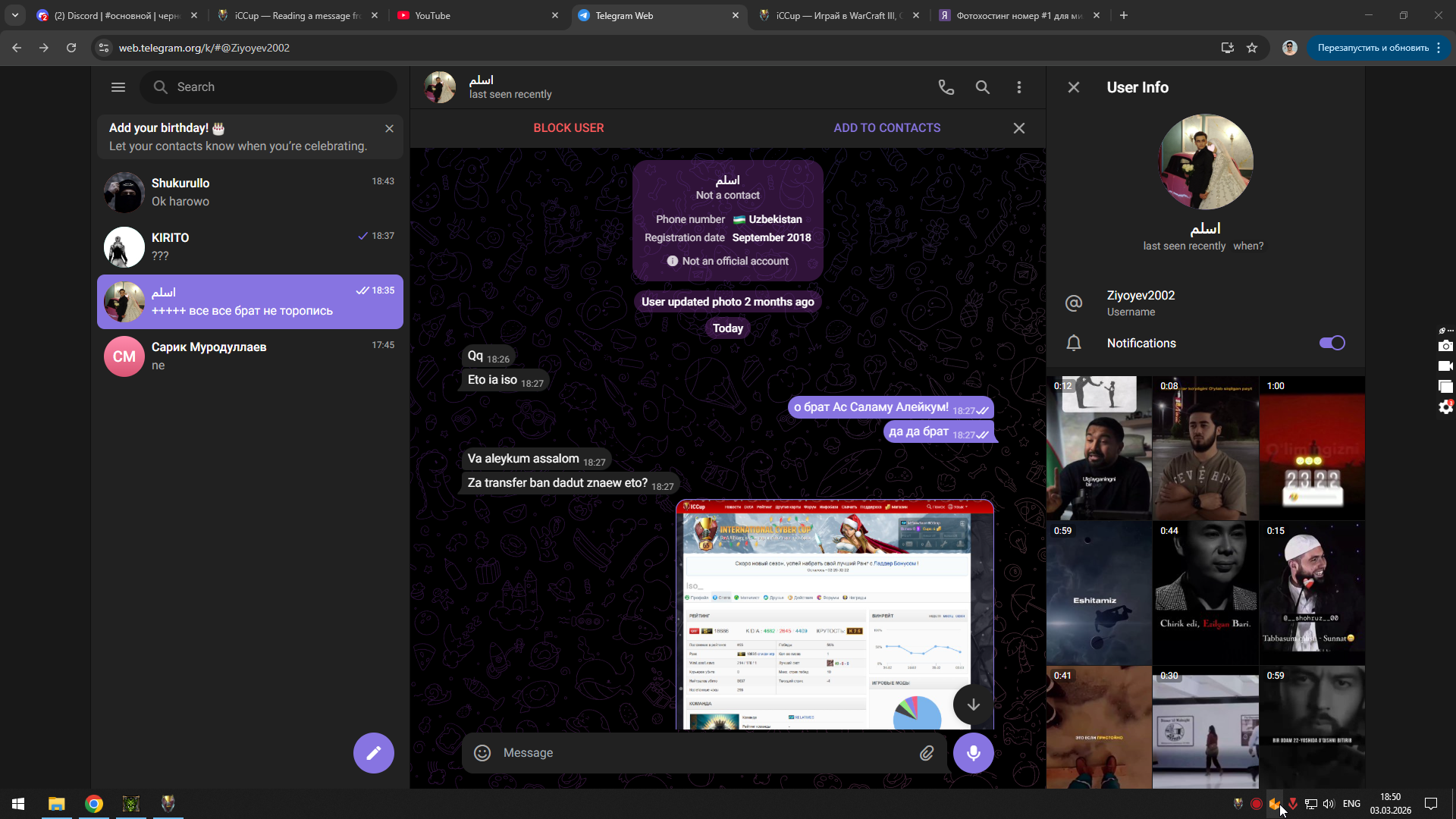The height and width of the screenshot is (819, 1456).
Task: Click BLOCK USER in the chat banner
Action: pyautogui.click(x=568, y=128)
